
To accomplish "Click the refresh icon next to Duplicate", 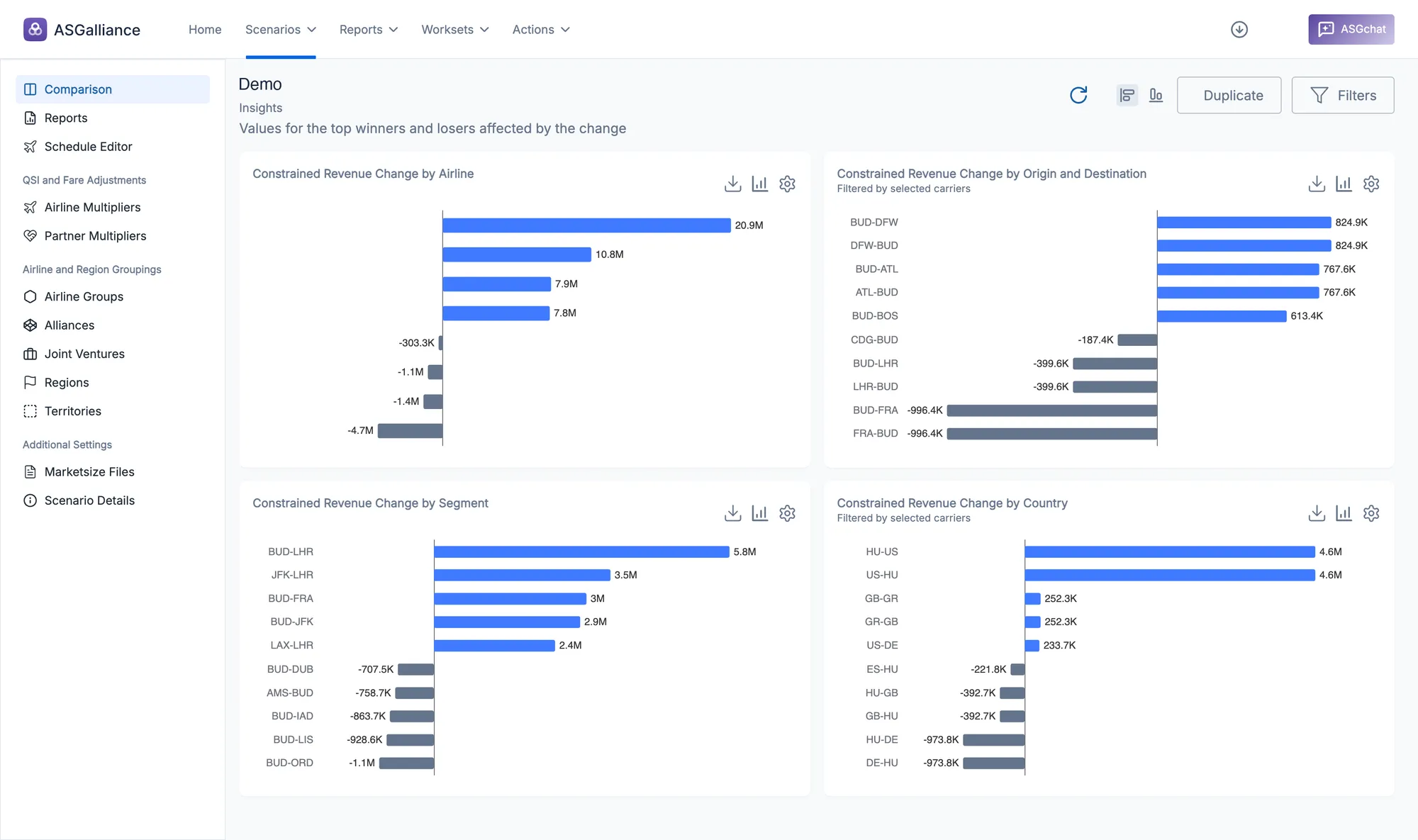I will (x=1078, y=95).
